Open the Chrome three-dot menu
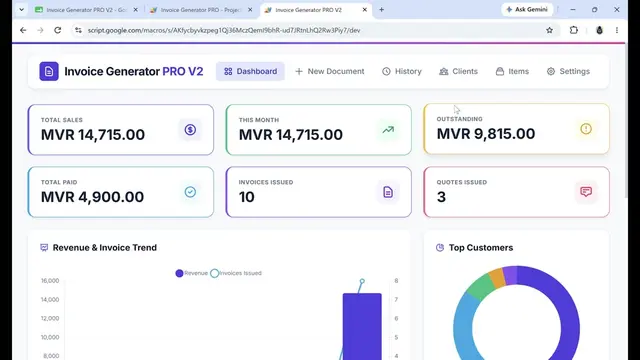Image resolution: width=640 pixels, height=360 pixels. pyautogui.click(x=617, y=30)
